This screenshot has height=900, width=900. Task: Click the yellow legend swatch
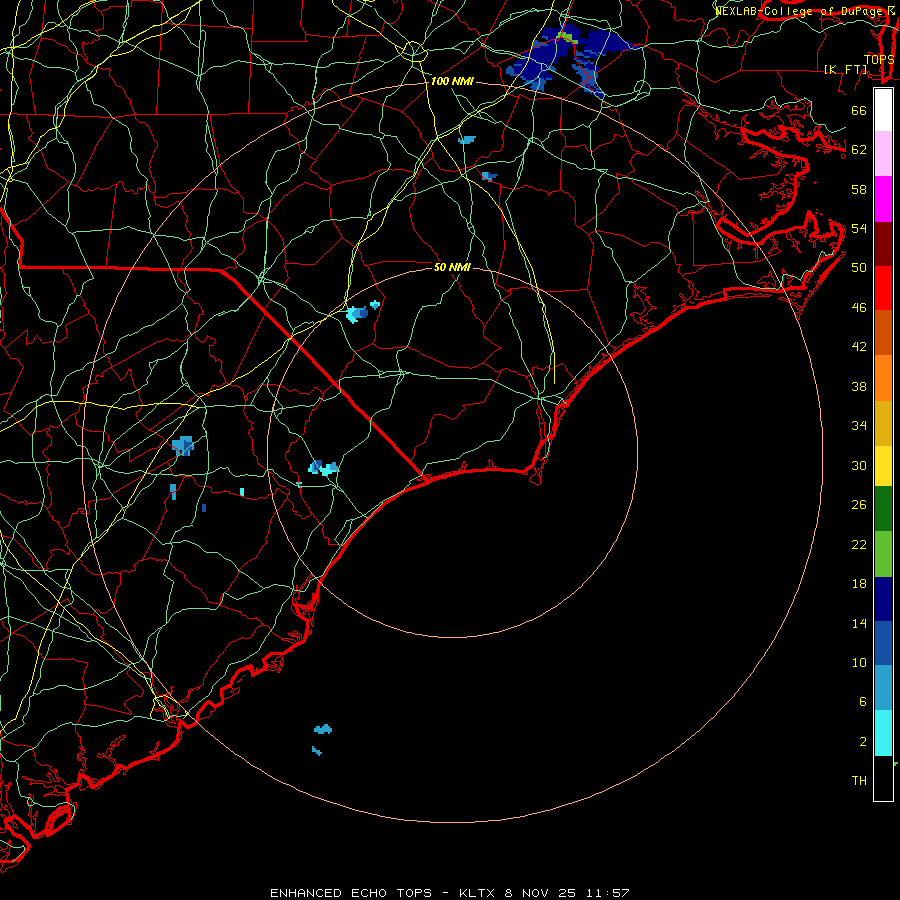click(883, 466)
